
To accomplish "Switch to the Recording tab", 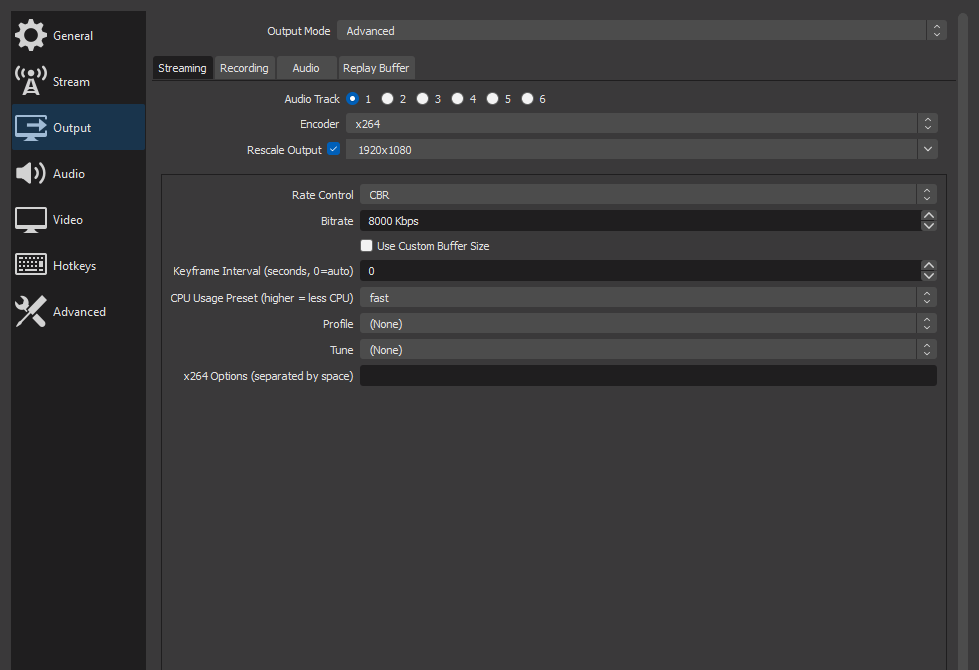I will click(x=244, y=68).
